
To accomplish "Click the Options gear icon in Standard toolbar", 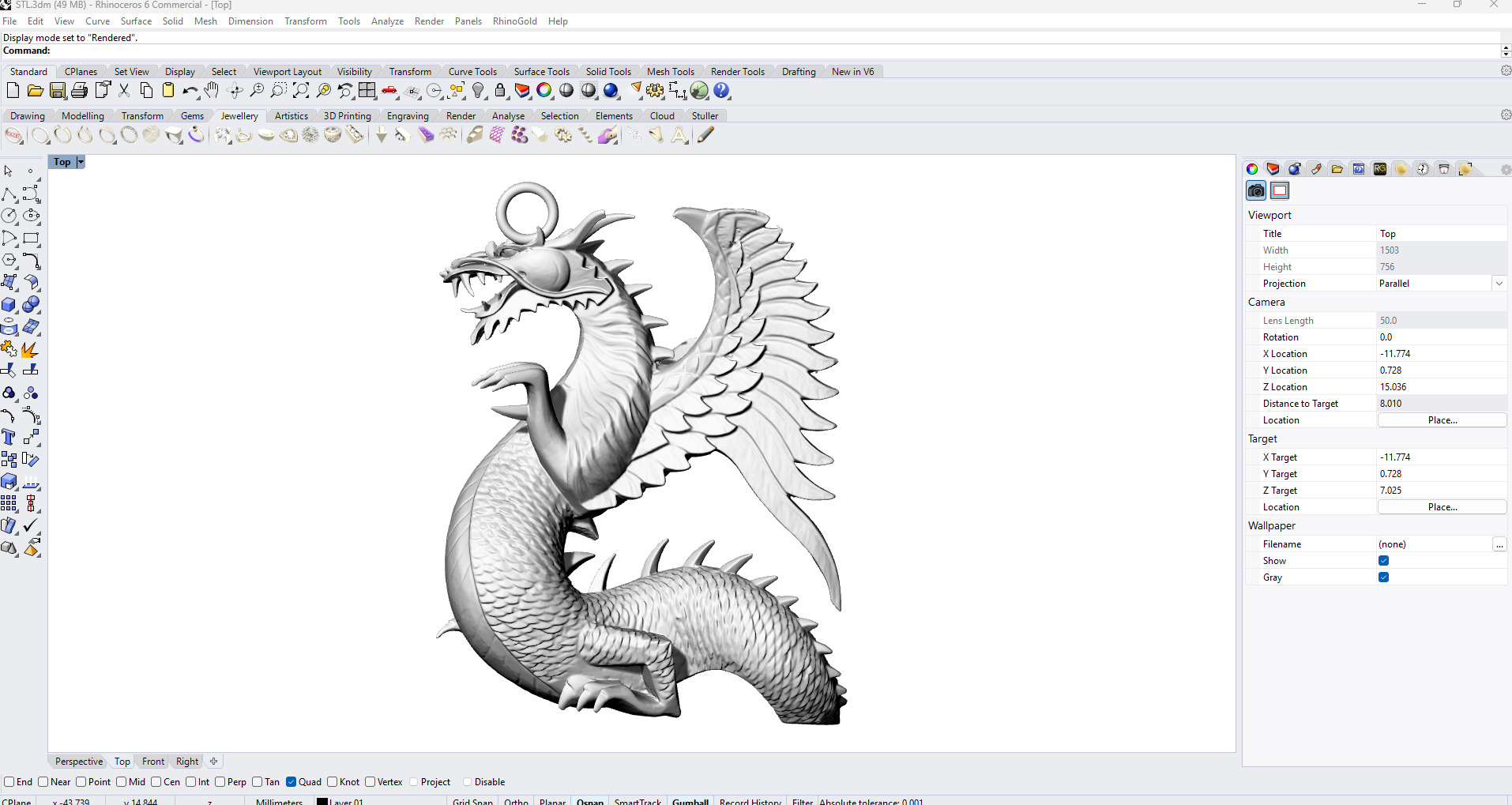I will coord(655,91).
